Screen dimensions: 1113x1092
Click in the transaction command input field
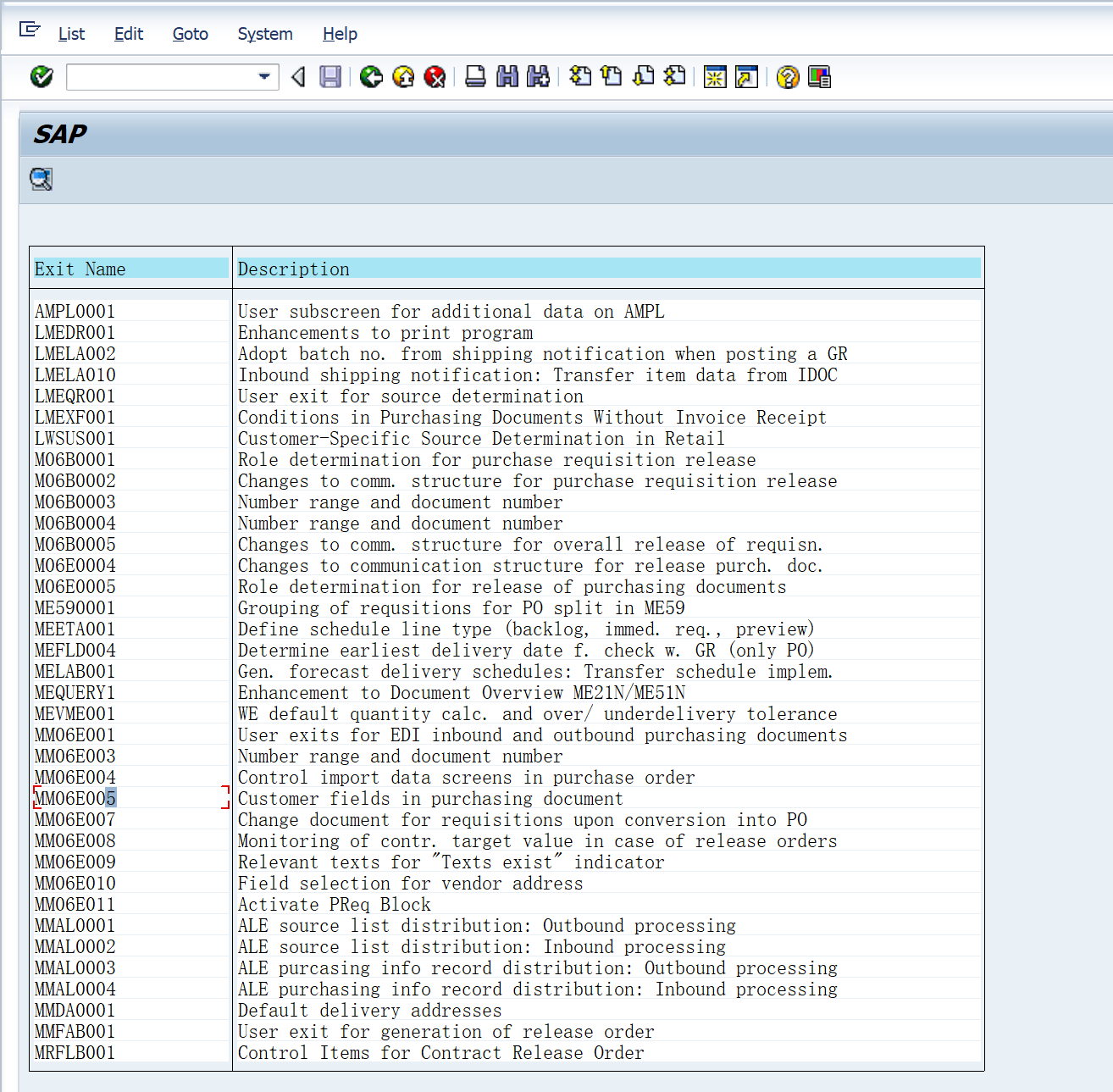161,77
